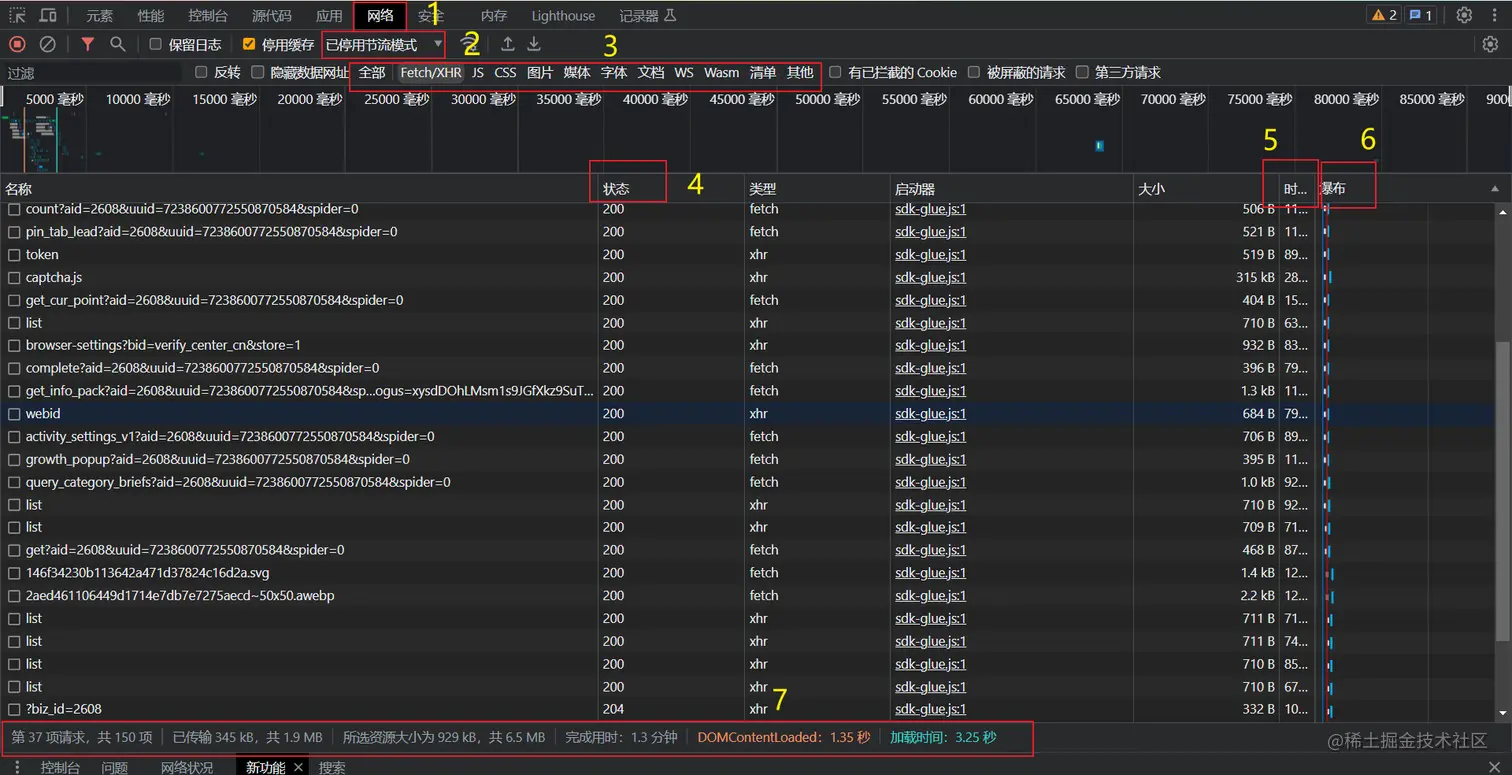Open the warnings badge showing 2
Screen dimensions: 1512x775
[x=1384, y=15]
